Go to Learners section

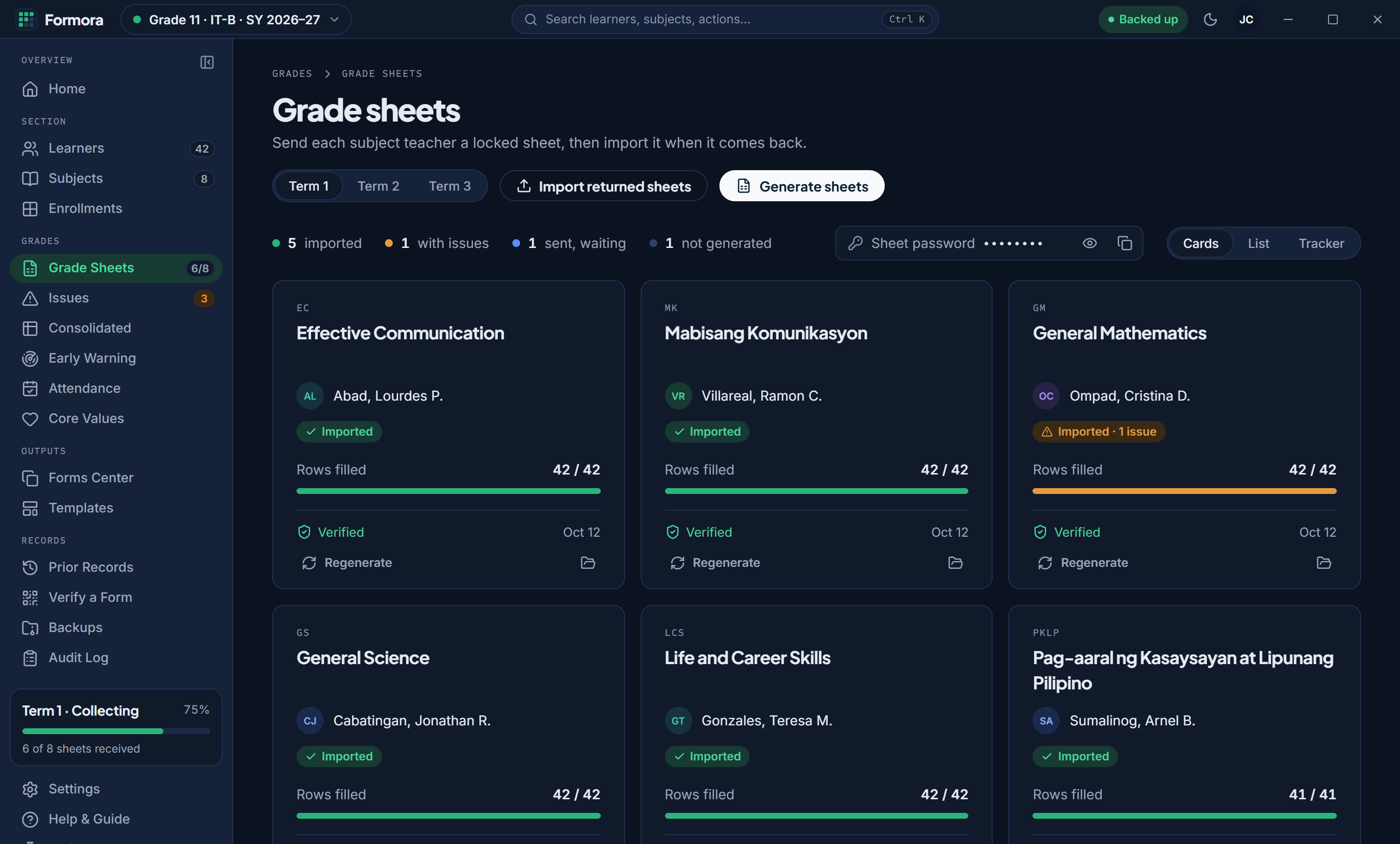point(116,148)
